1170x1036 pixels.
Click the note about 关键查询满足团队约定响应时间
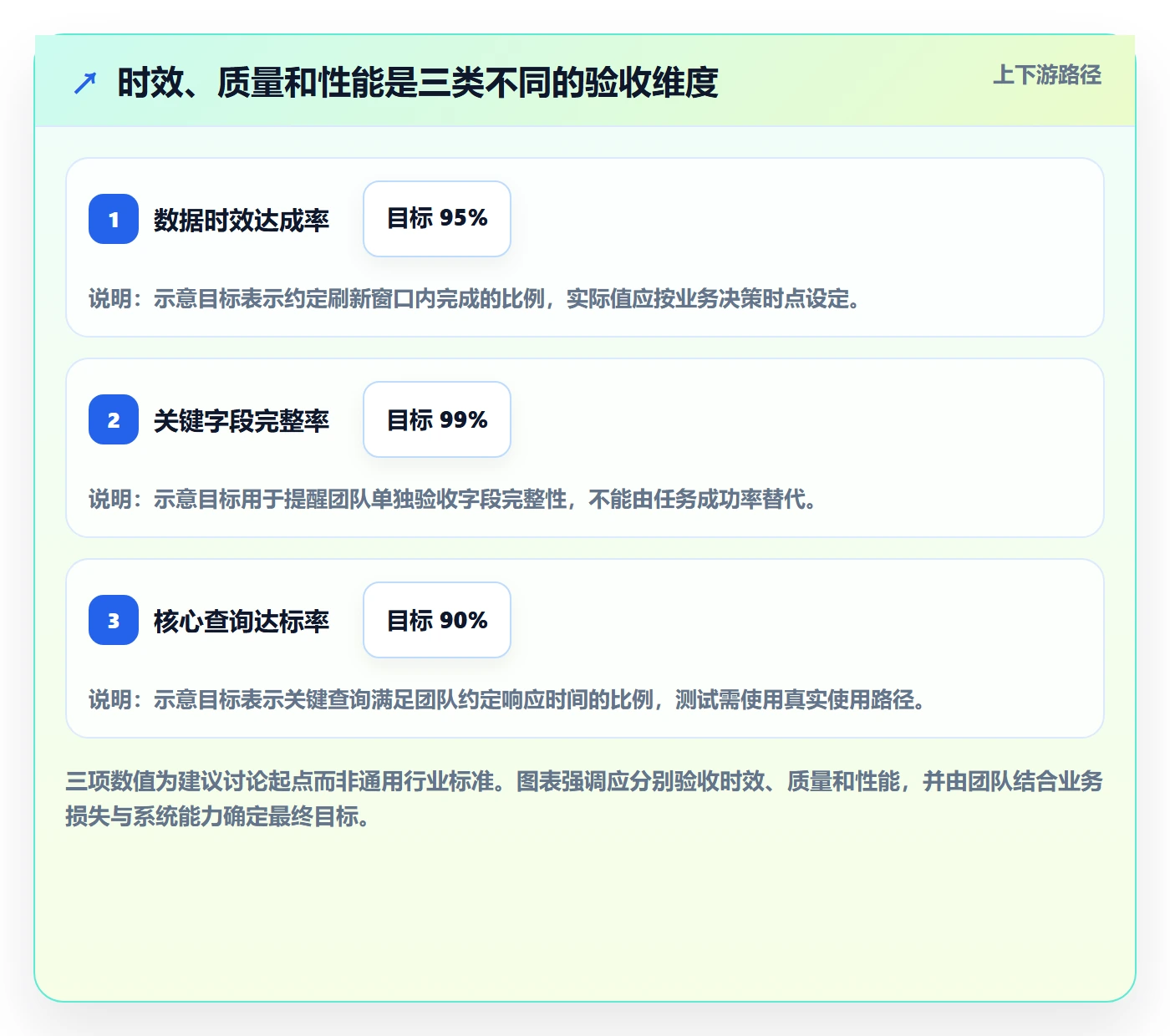(x=508, y=699)
